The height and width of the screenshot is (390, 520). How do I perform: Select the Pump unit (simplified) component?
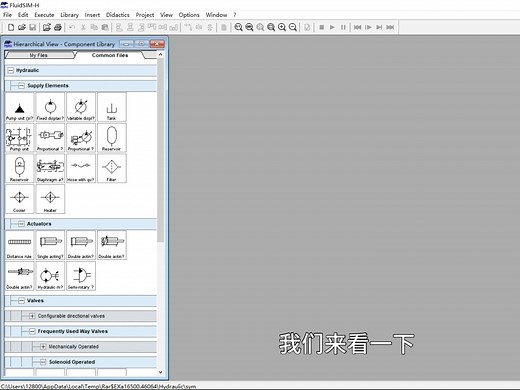point(20,107)
